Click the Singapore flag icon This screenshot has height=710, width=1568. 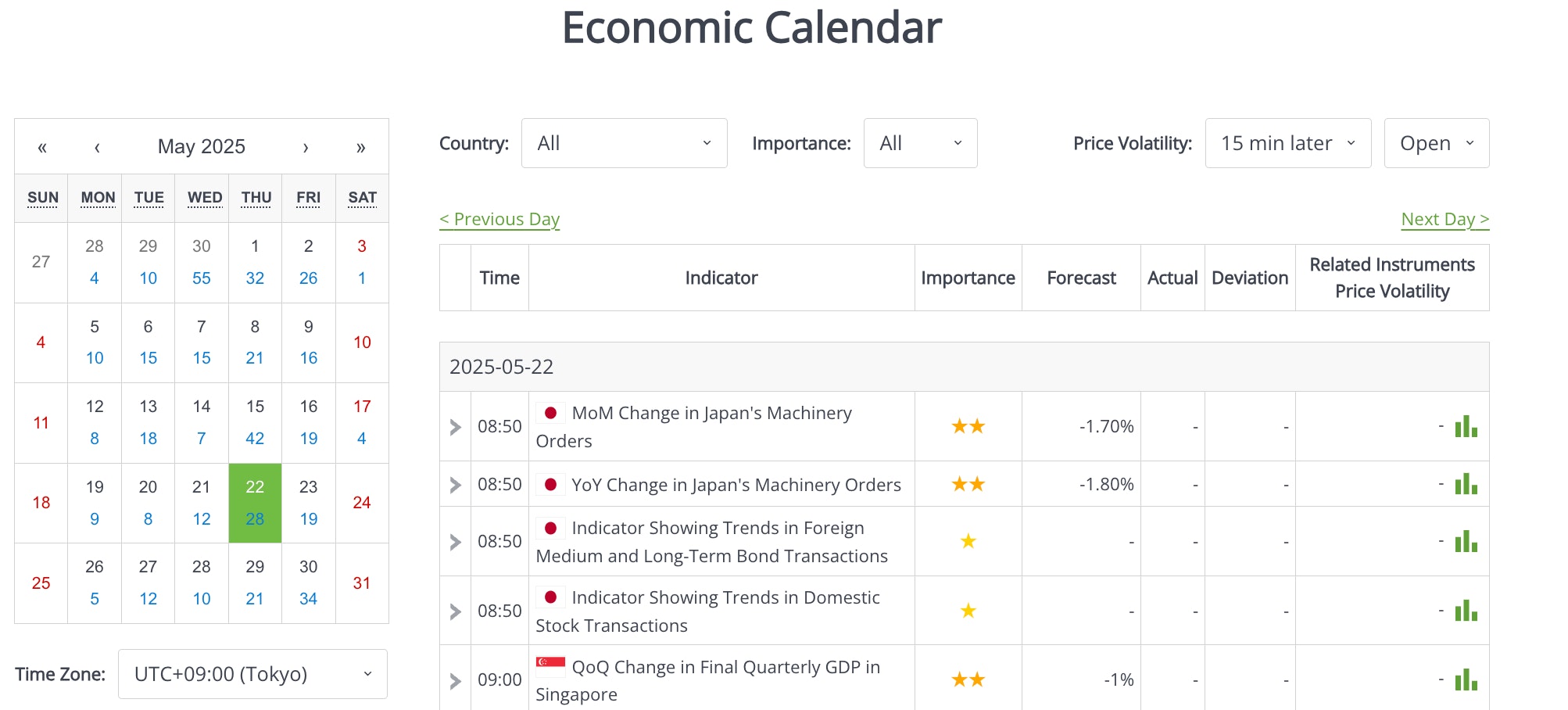pyautogui.click(x=548, y=667)
